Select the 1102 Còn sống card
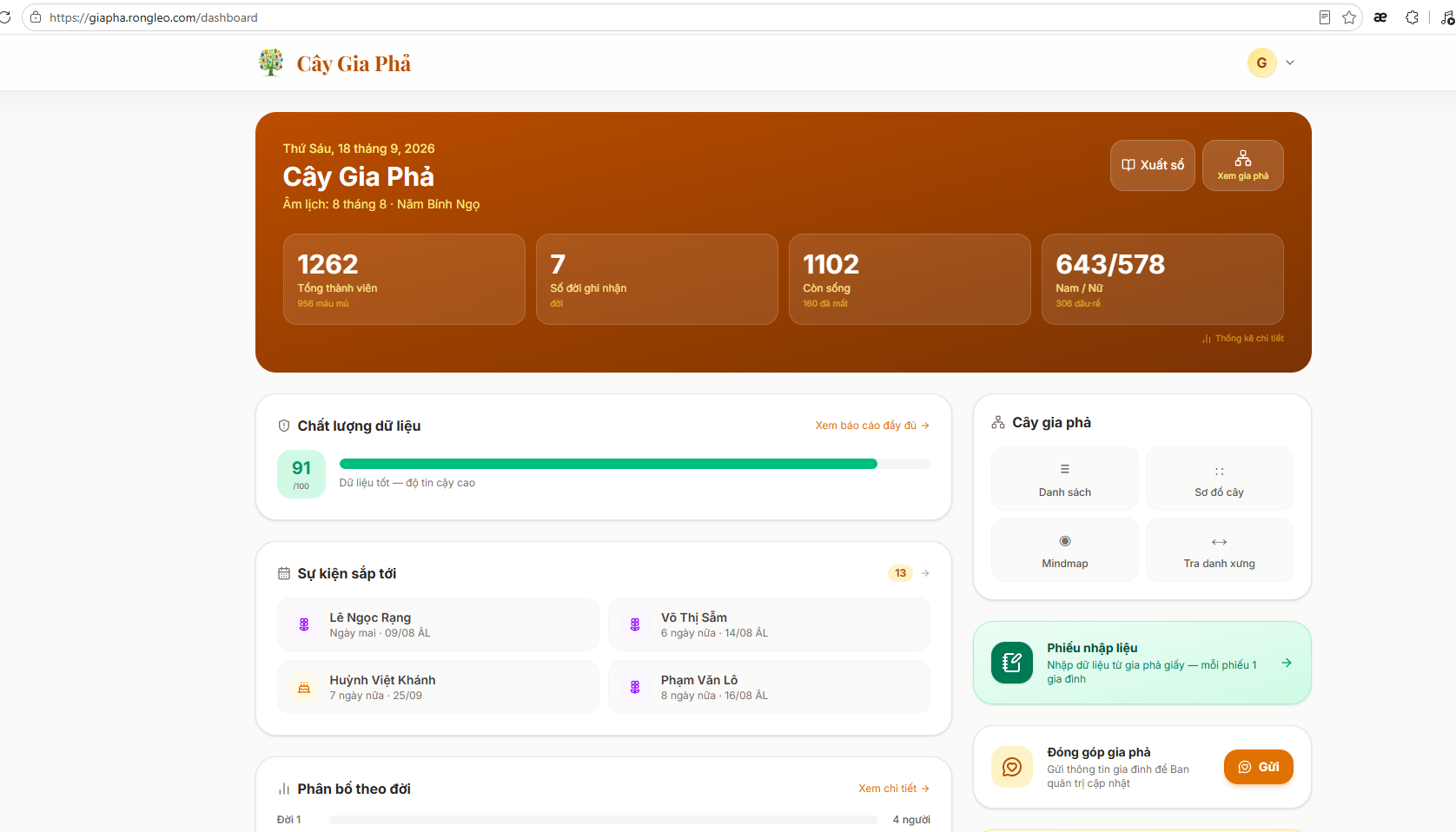This screenshot has width=1456, height=832. (x=910, y=279)
